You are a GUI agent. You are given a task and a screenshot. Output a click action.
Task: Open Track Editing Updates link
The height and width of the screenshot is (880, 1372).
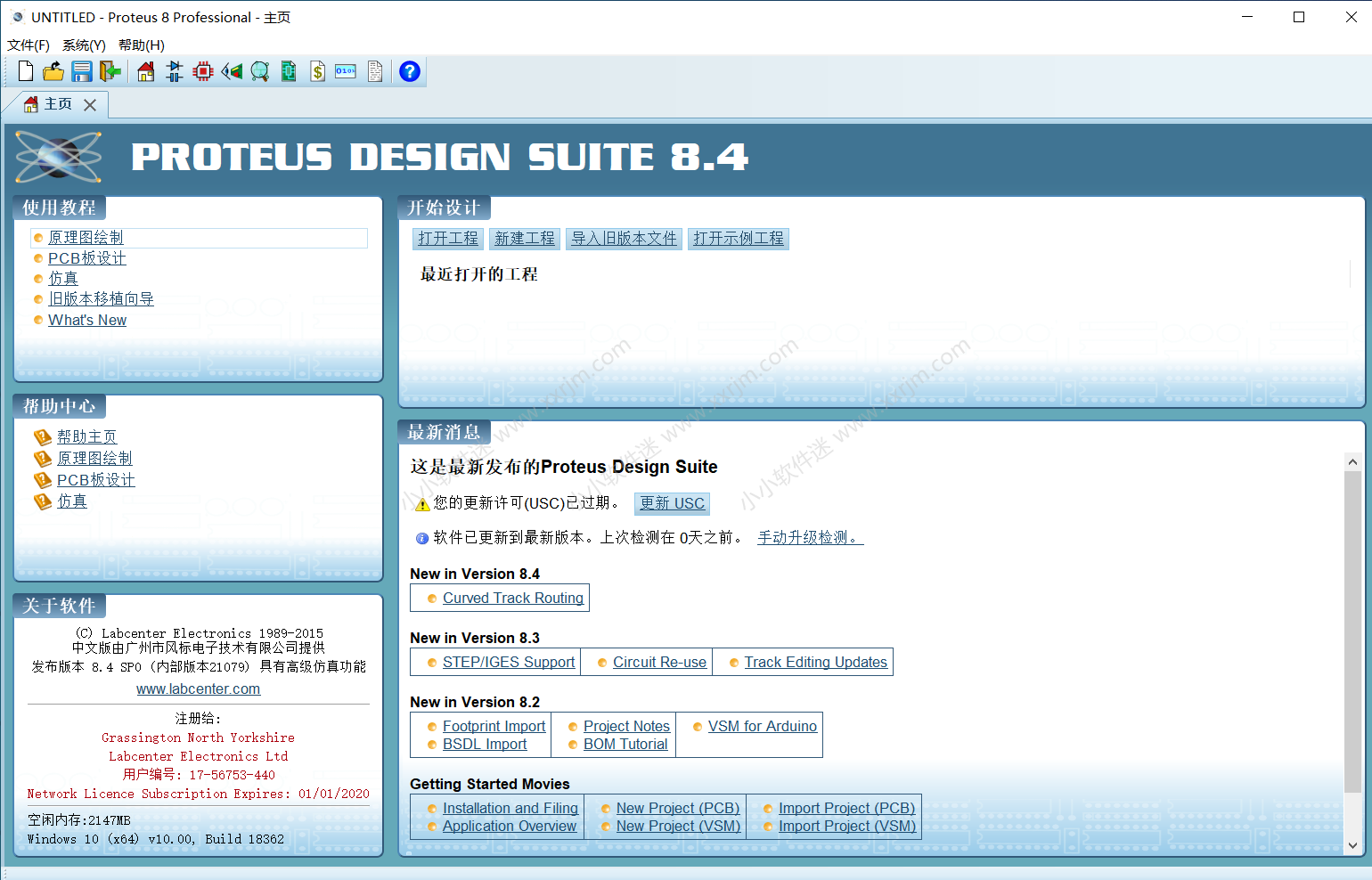816,662
